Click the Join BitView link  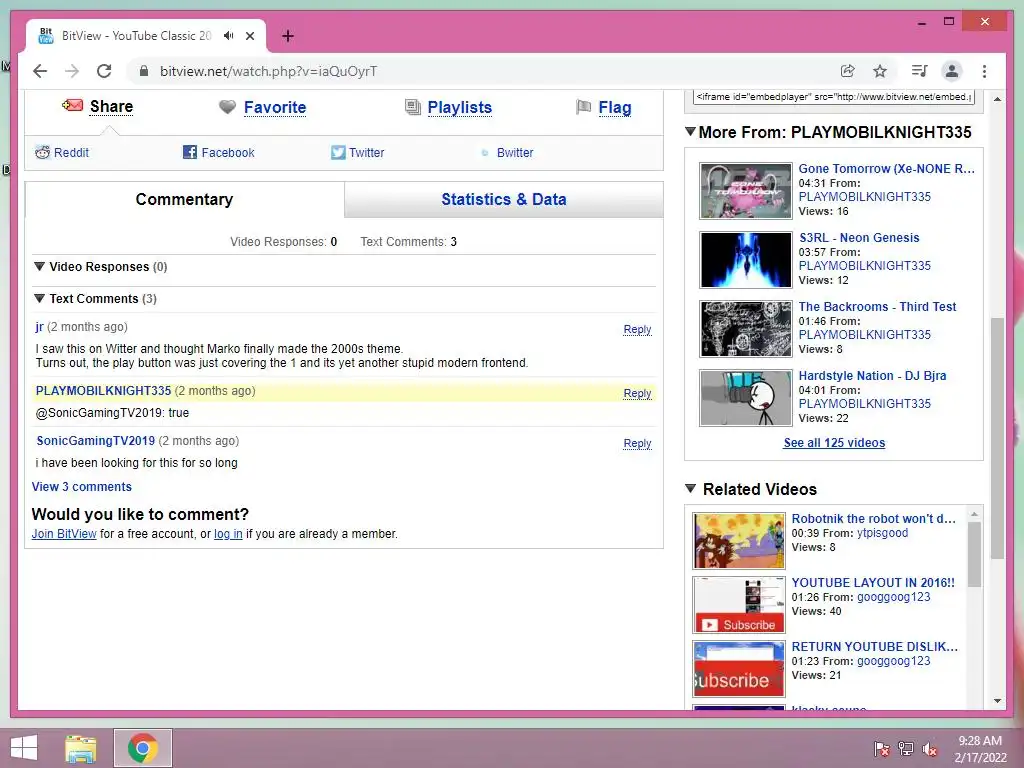(x=64, y=534)
